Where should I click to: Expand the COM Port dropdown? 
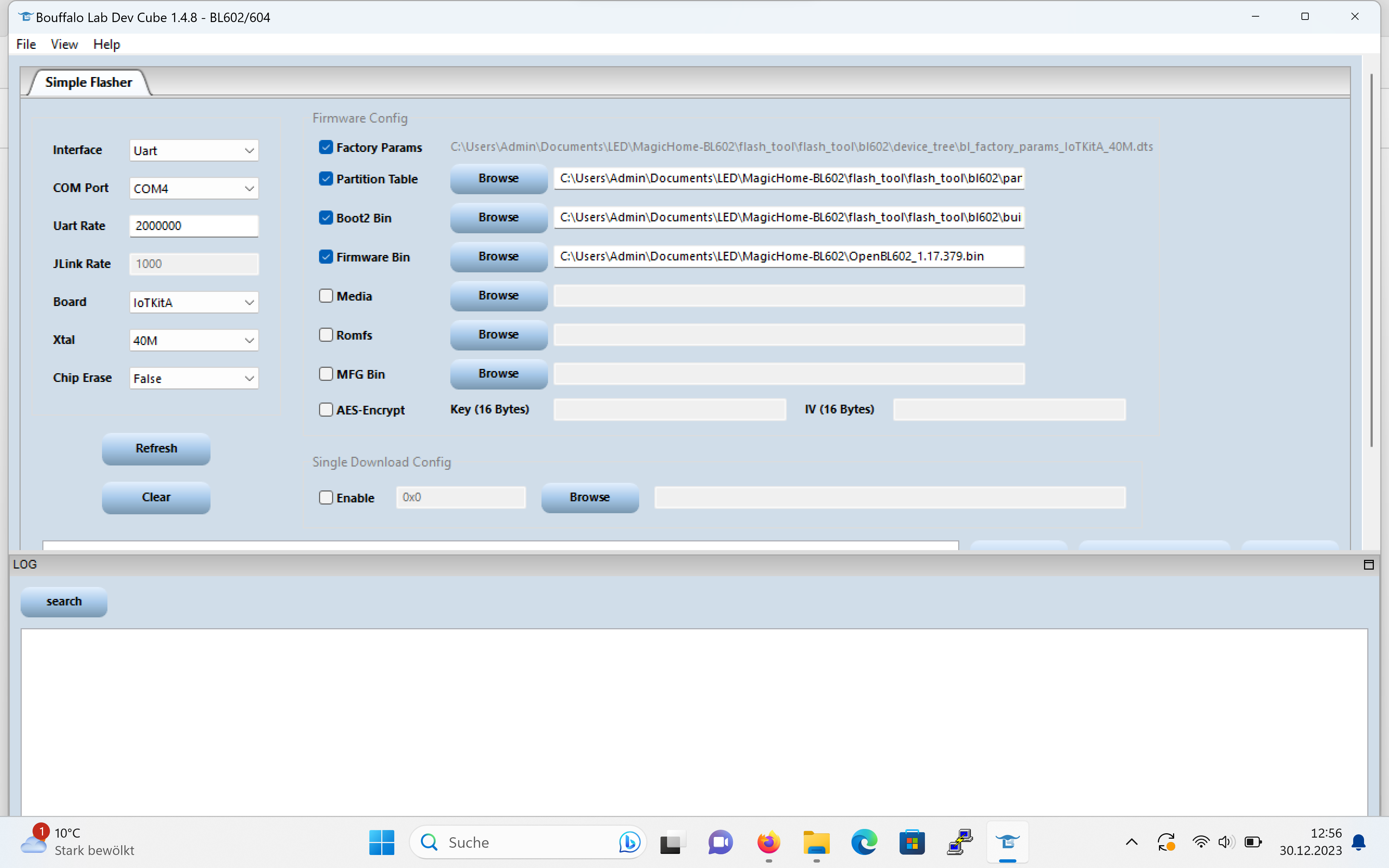194,188
